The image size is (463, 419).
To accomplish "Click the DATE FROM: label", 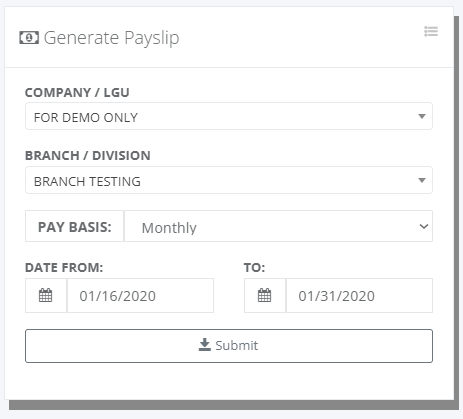I will pyautogui.click(x=64, y=268).
